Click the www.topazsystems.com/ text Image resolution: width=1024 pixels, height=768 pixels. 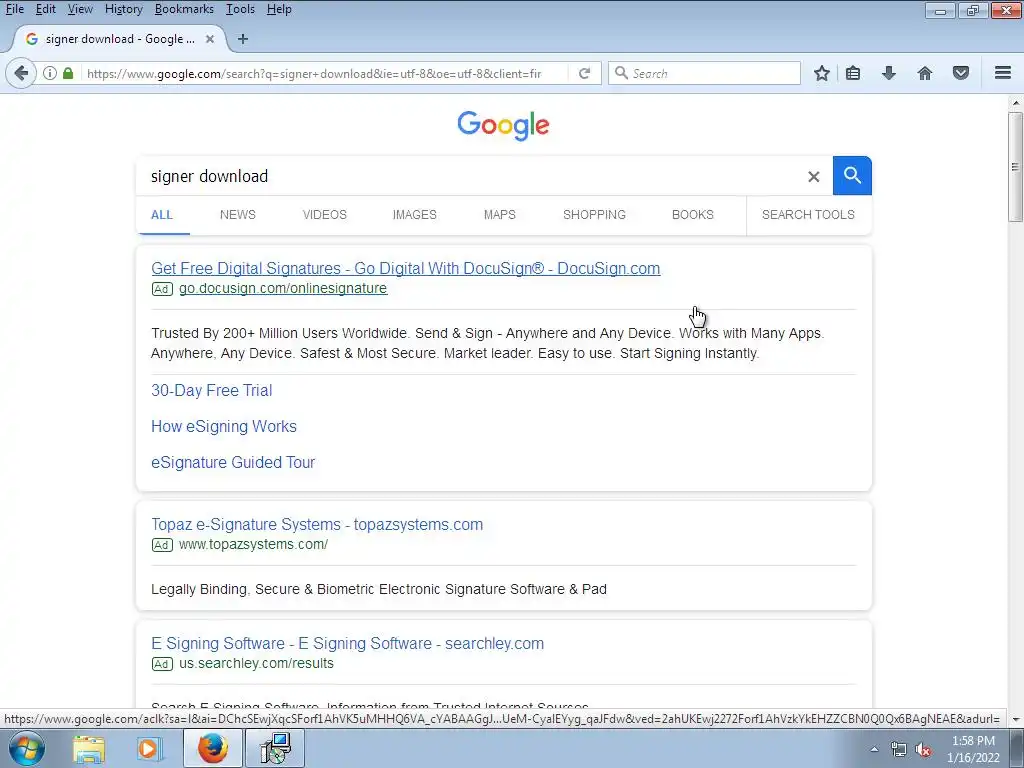(x=253, y=544)
